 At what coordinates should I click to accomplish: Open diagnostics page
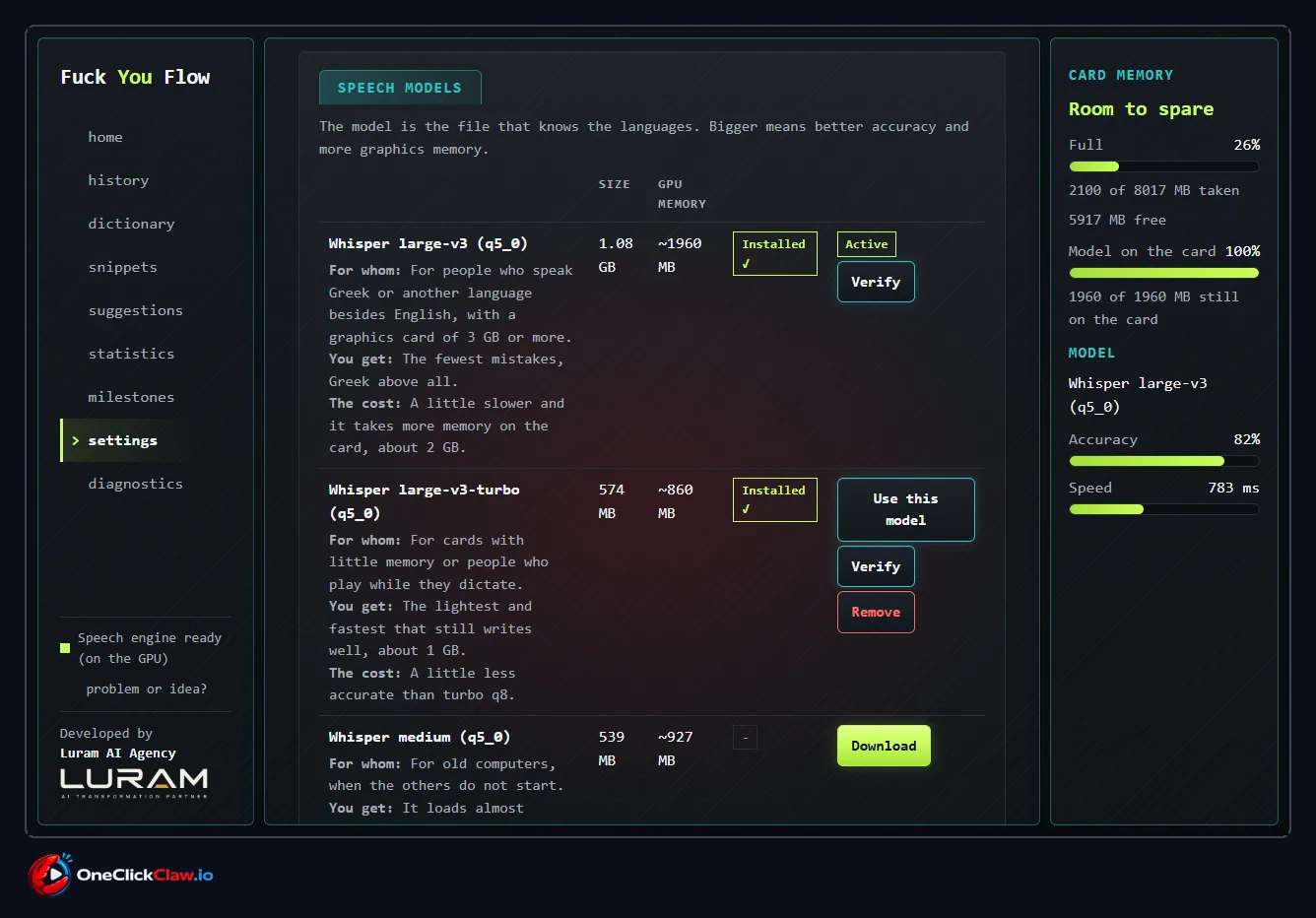click(x=135, y=484)
